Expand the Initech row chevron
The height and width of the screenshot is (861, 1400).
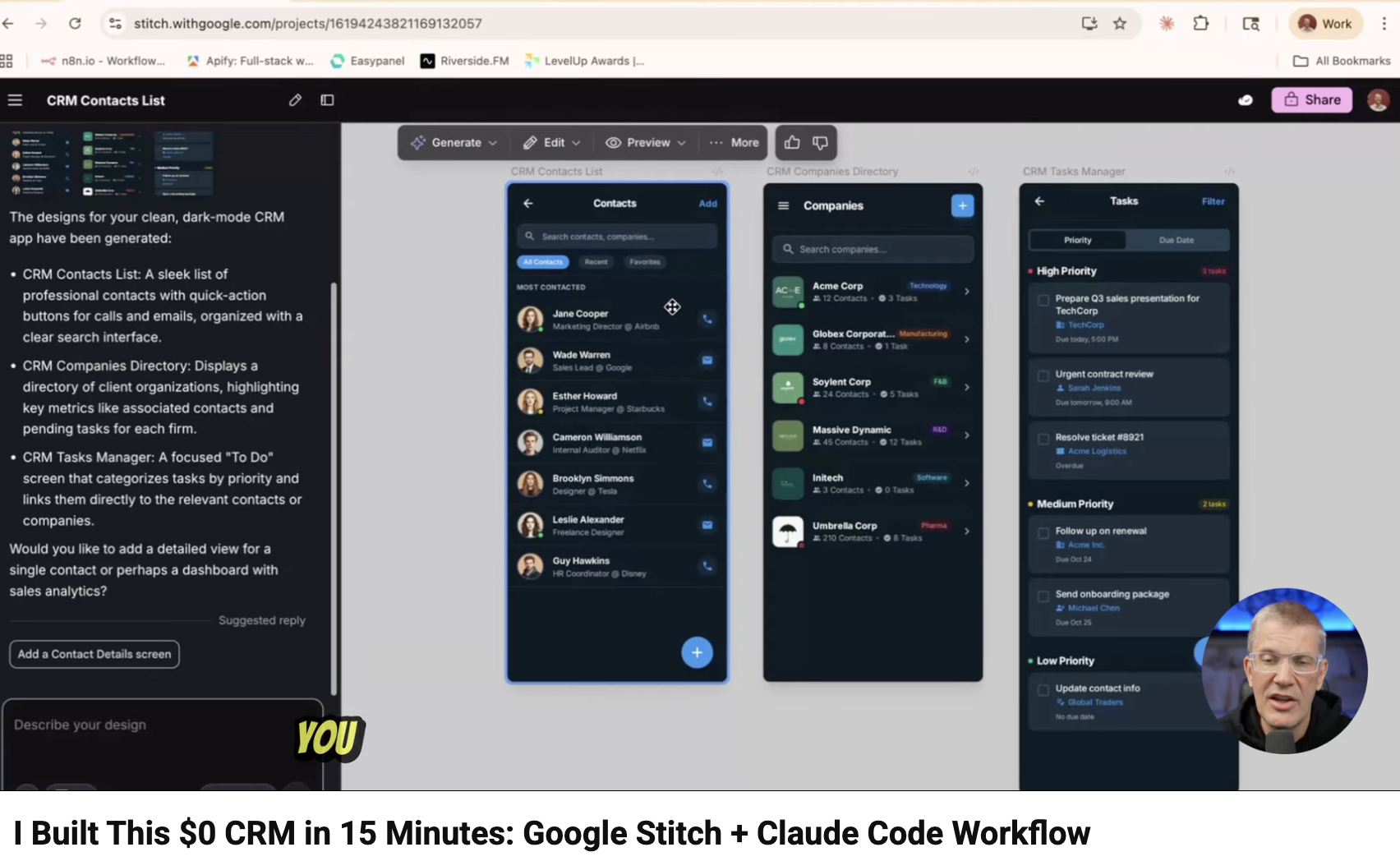tap(967, 483)
